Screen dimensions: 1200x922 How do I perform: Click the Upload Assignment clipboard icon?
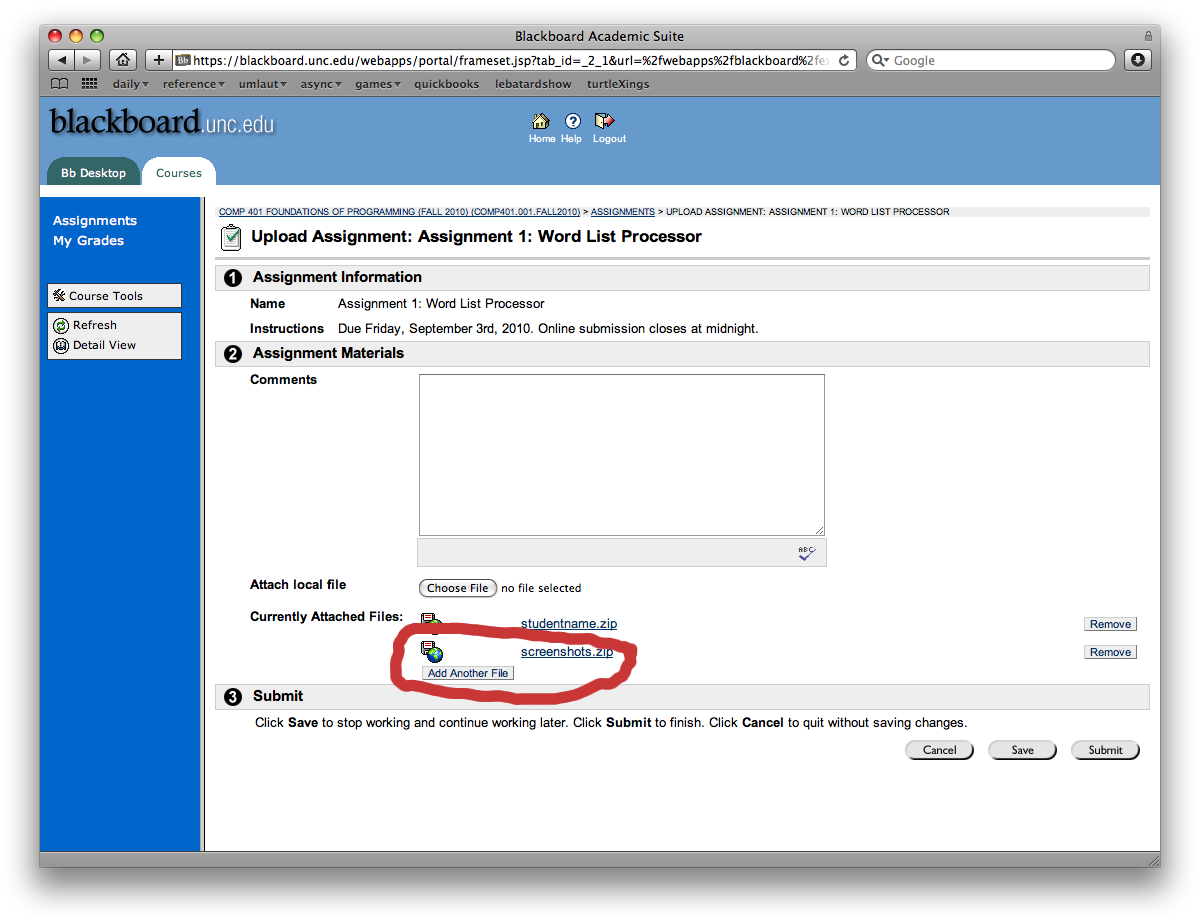point(231,237)
